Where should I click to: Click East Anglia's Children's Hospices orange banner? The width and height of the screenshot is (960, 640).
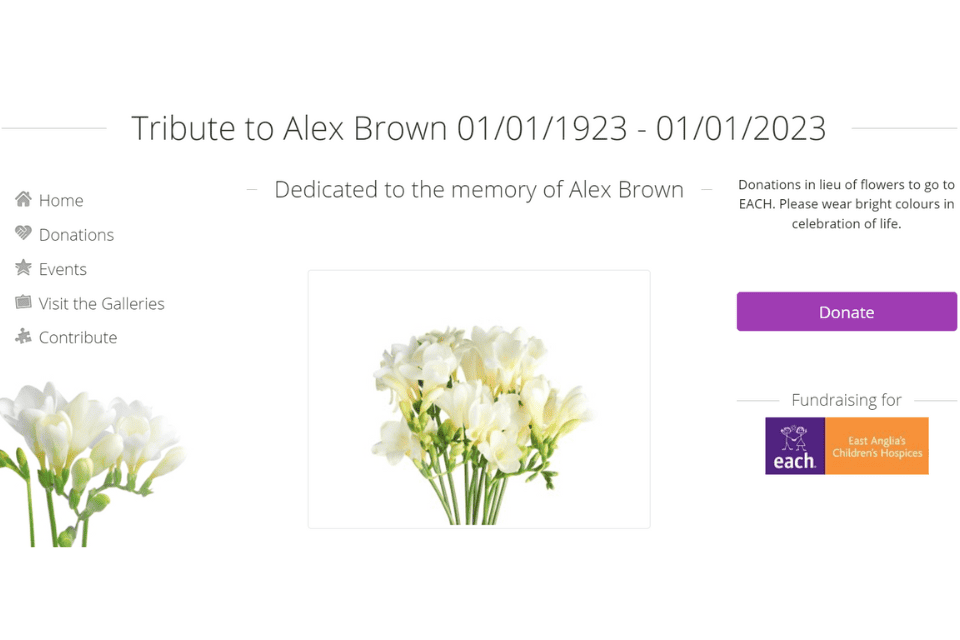tap(877, 446)
